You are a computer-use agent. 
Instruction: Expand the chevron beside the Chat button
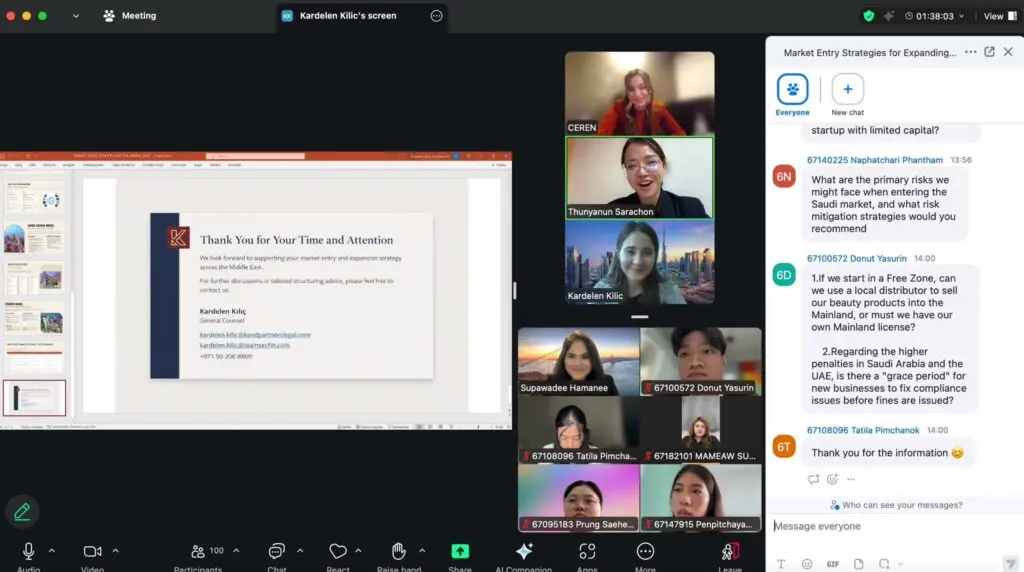300,551
